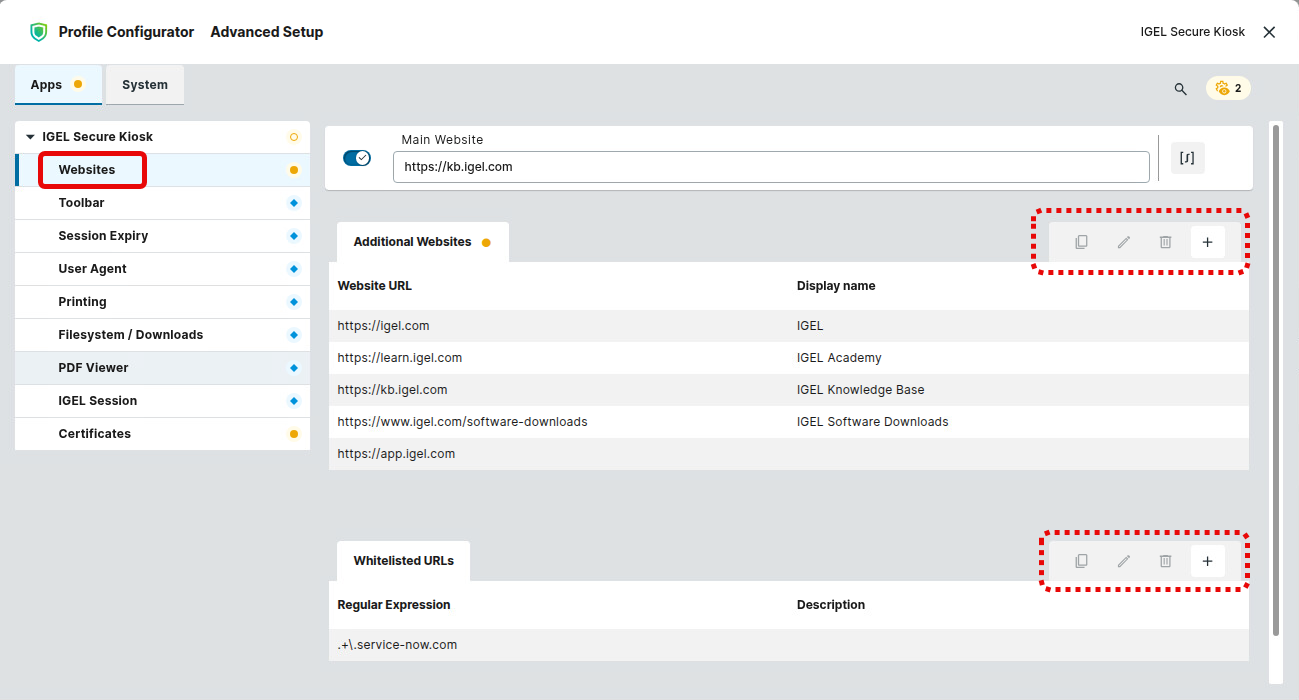Open the Certificates section
Viewport: 1299px width, 700px height.
click(94, 434)
